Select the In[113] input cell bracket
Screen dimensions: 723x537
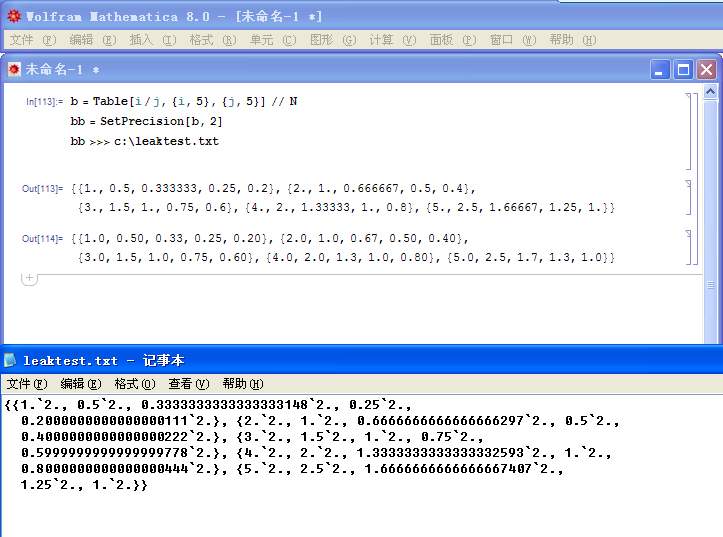[x=688, y=132]
